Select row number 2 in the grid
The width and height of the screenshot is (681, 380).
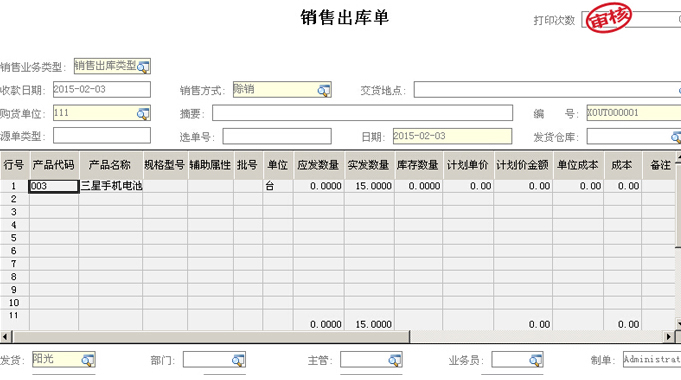14,199
